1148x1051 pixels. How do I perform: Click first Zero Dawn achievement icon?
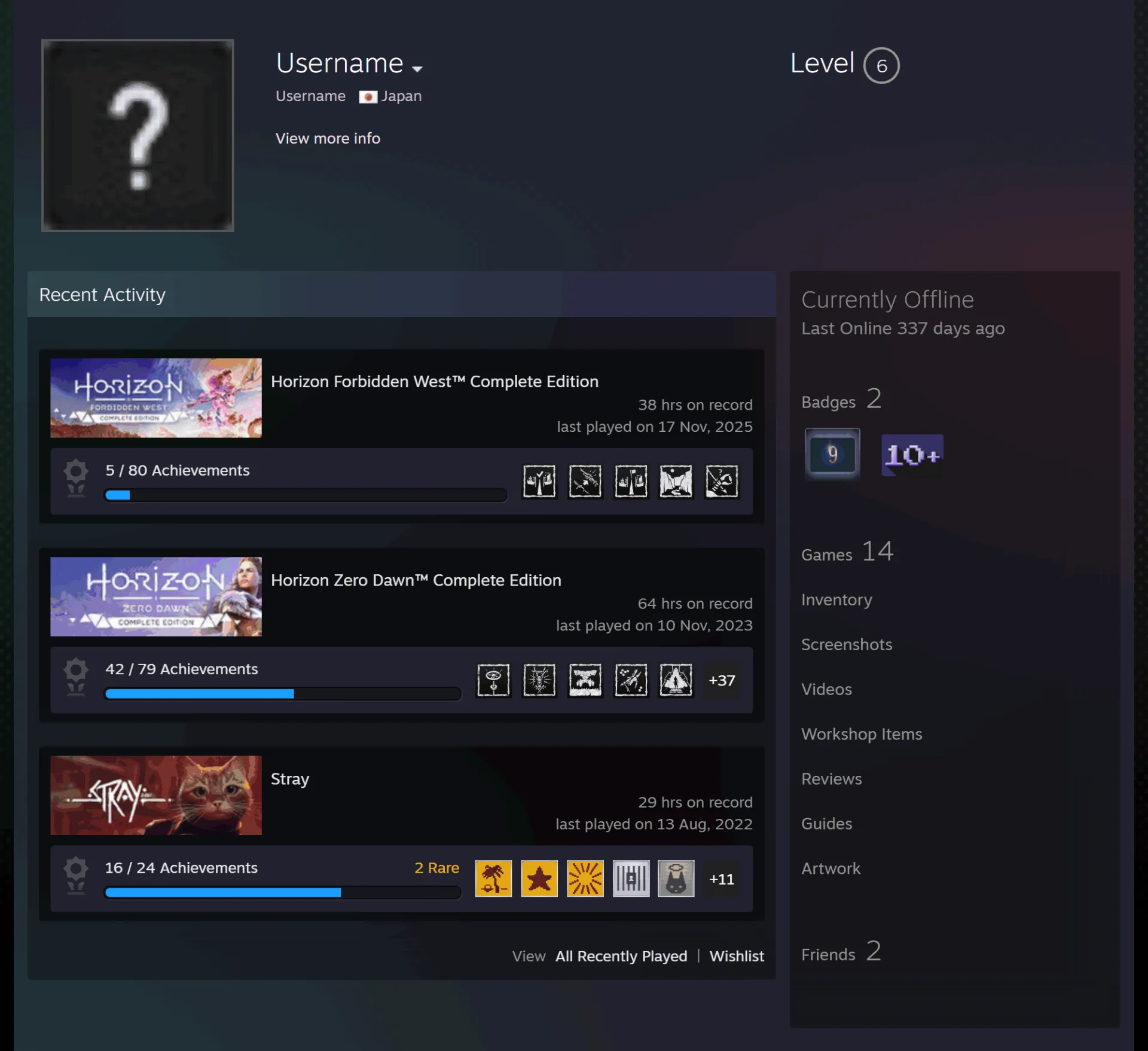click(493, 680)
